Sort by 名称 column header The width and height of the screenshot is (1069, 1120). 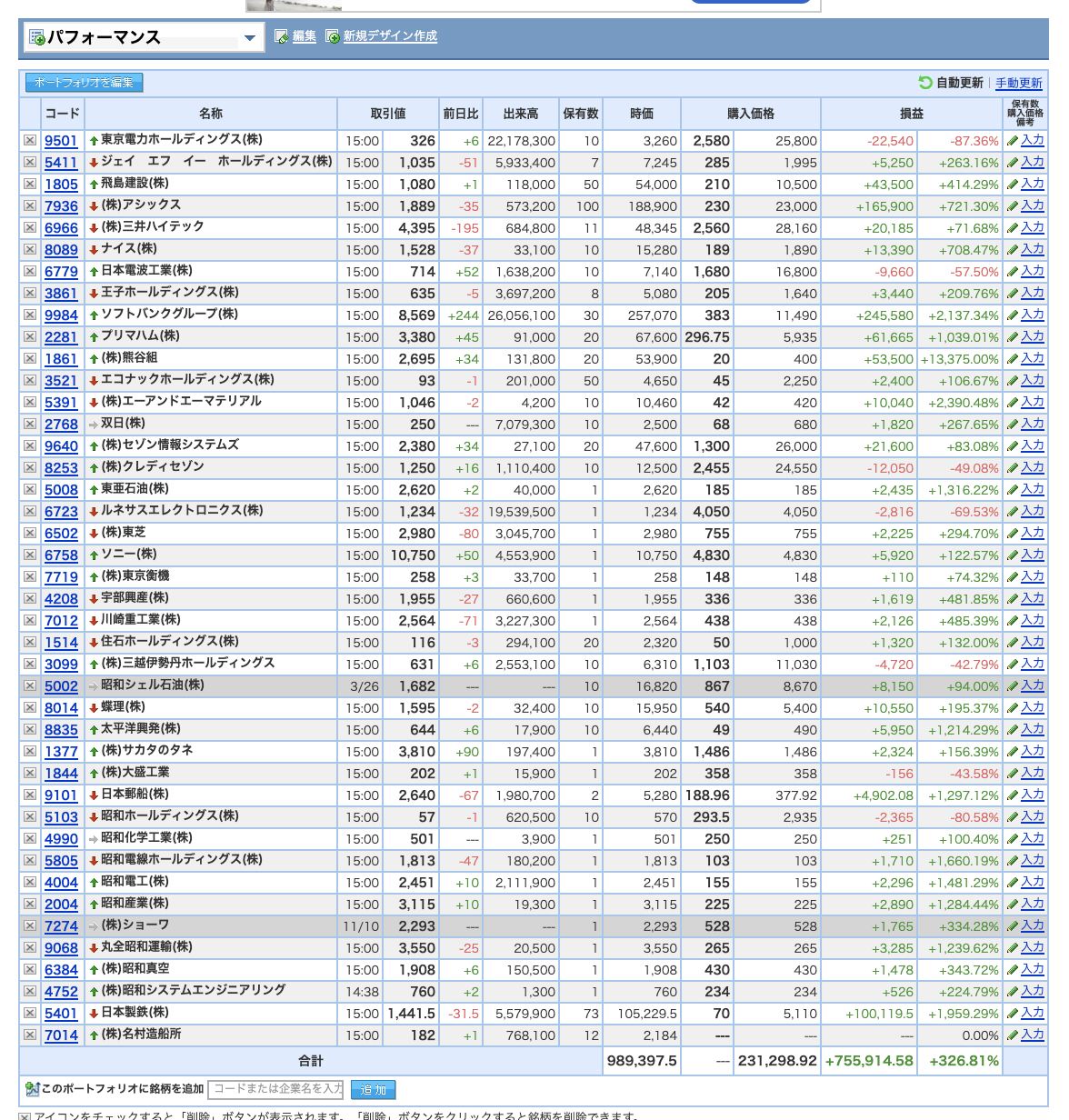211,114
